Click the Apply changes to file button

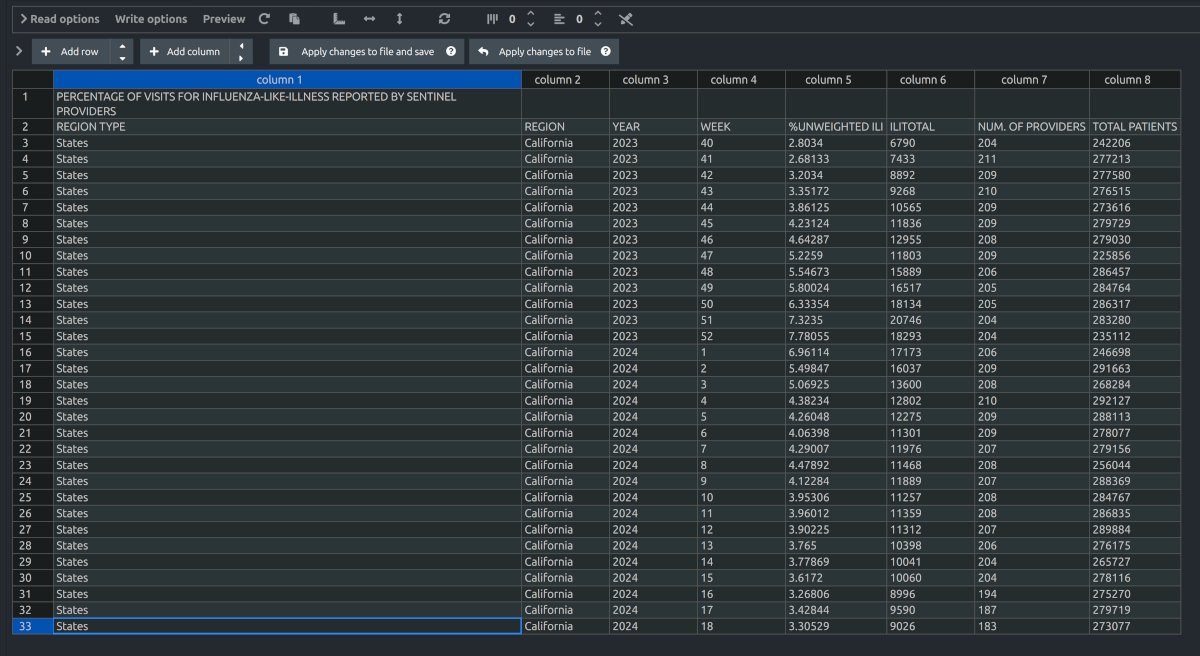point(544,51)
